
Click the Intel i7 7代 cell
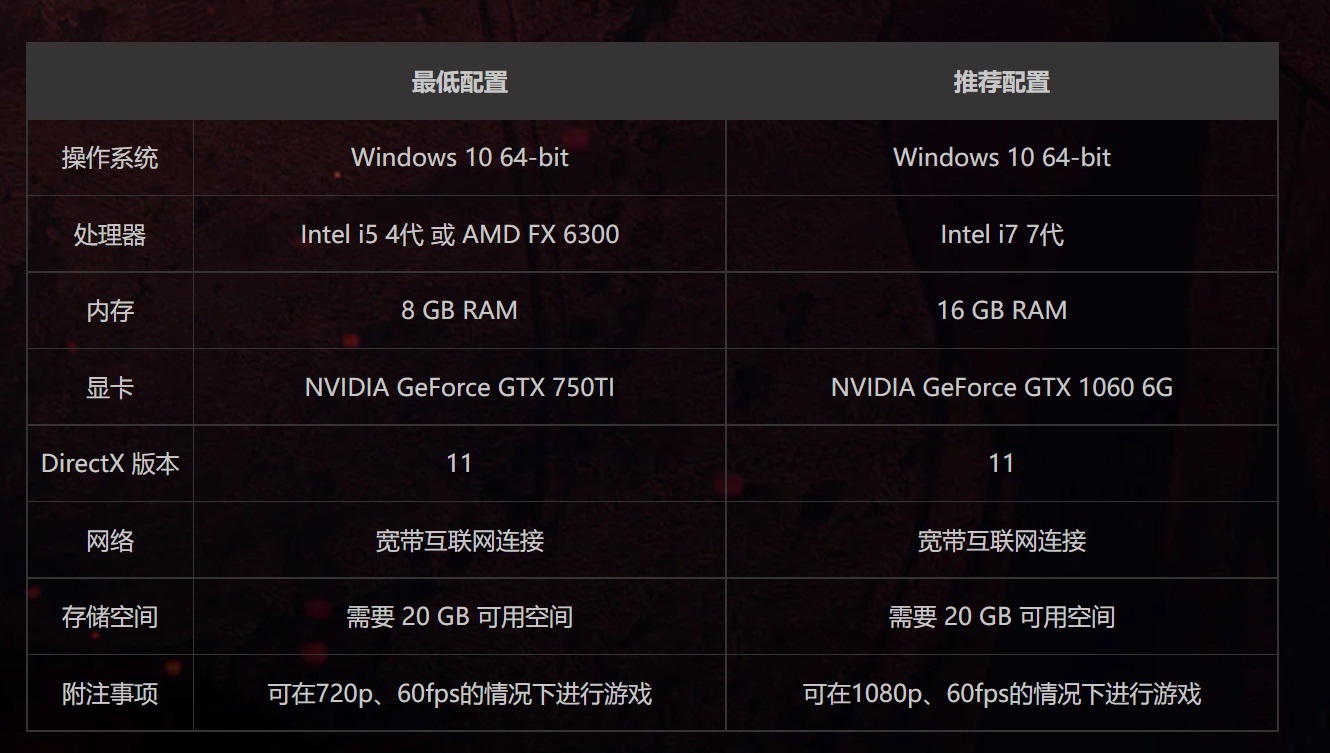pyautogui.click(x=1002, y=235)
